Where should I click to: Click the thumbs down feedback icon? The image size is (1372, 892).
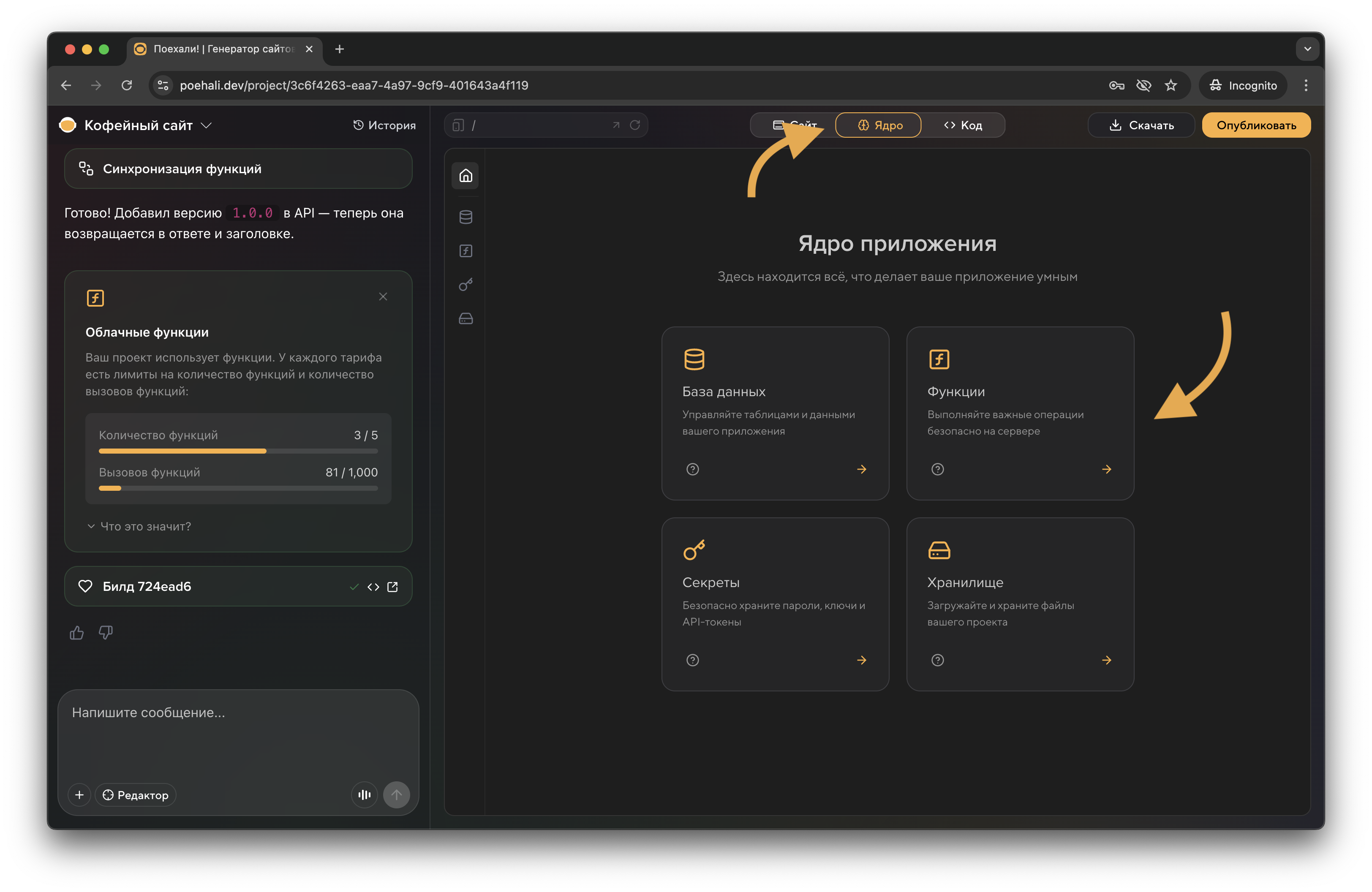pyautogui.click(x=106, y=633)
